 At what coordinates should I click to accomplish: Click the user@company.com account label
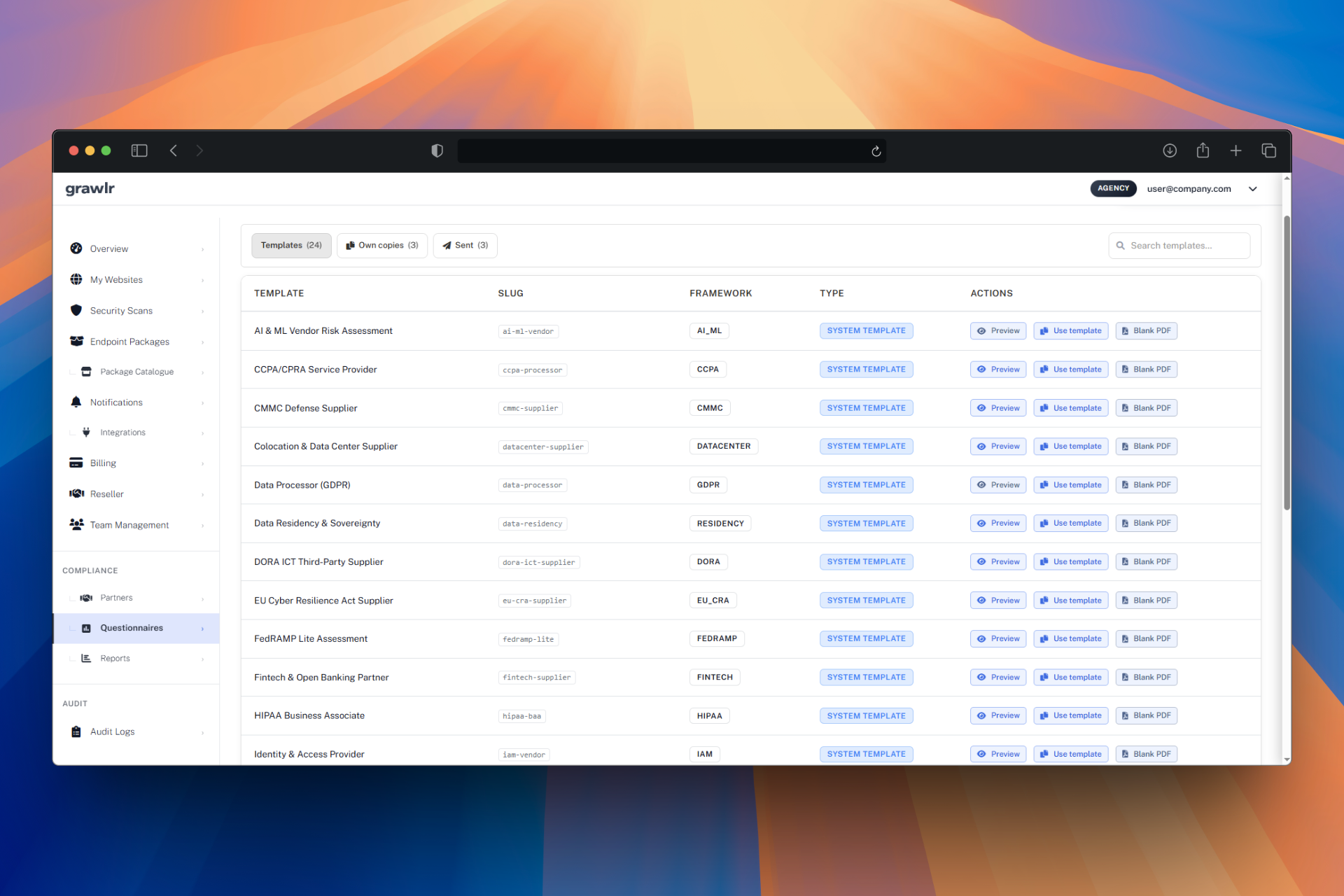1189,189
